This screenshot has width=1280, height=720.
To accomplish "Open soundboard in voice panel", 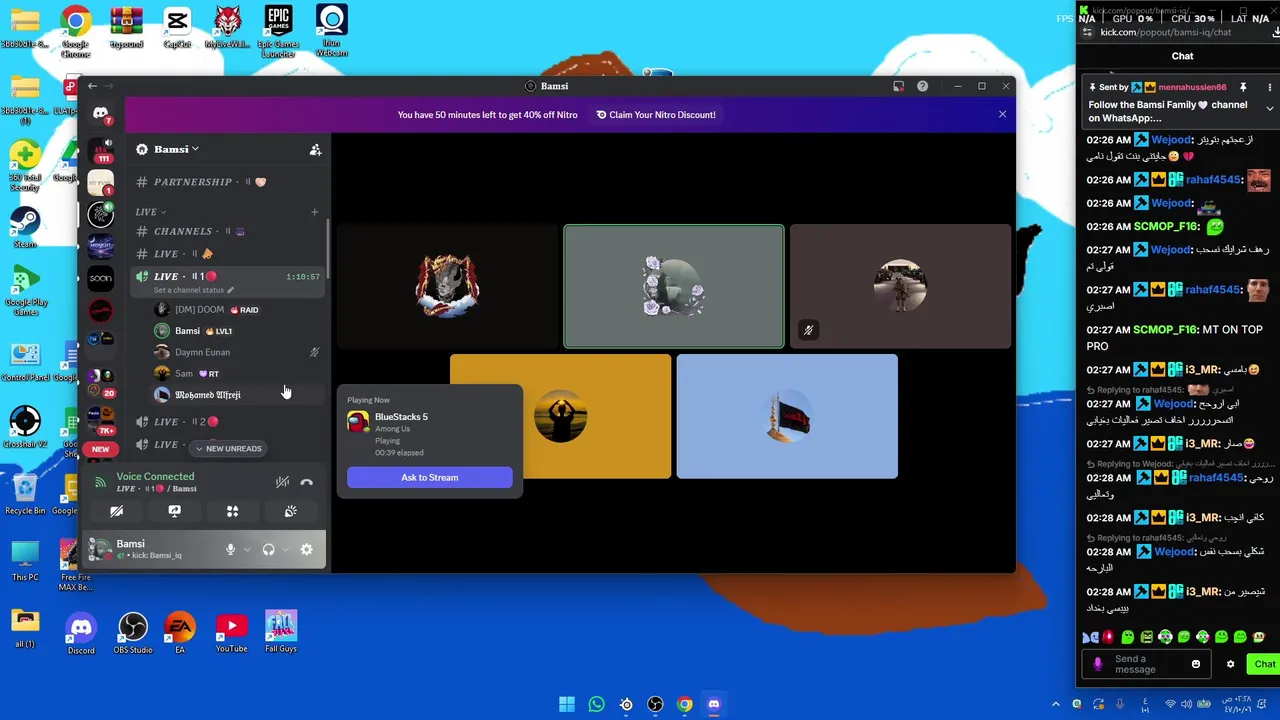I will 290,511.
